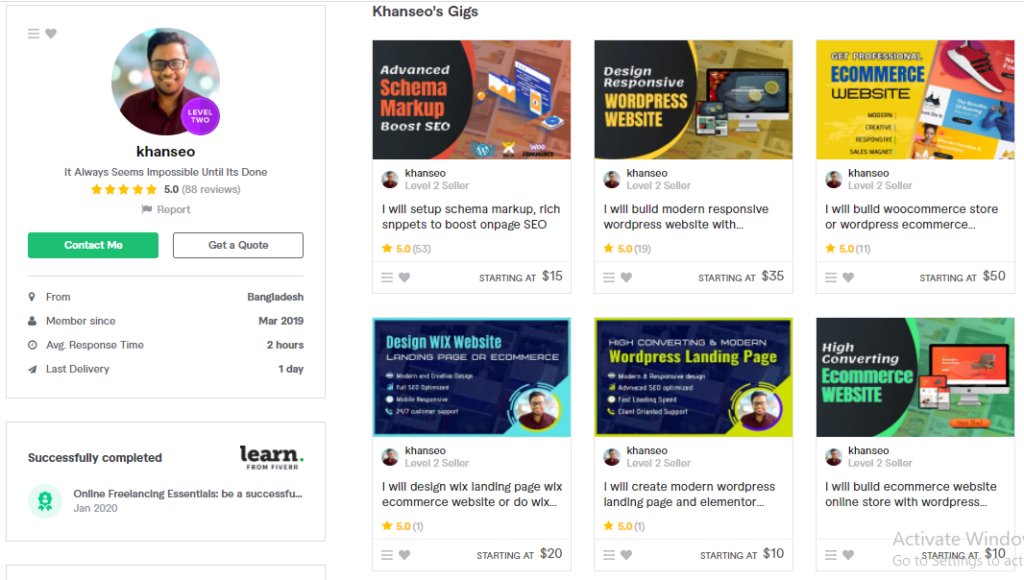Open the Online Freelancing Essentials course link
This screenshot has height=580, width=1024.
[x=187, y=494]
